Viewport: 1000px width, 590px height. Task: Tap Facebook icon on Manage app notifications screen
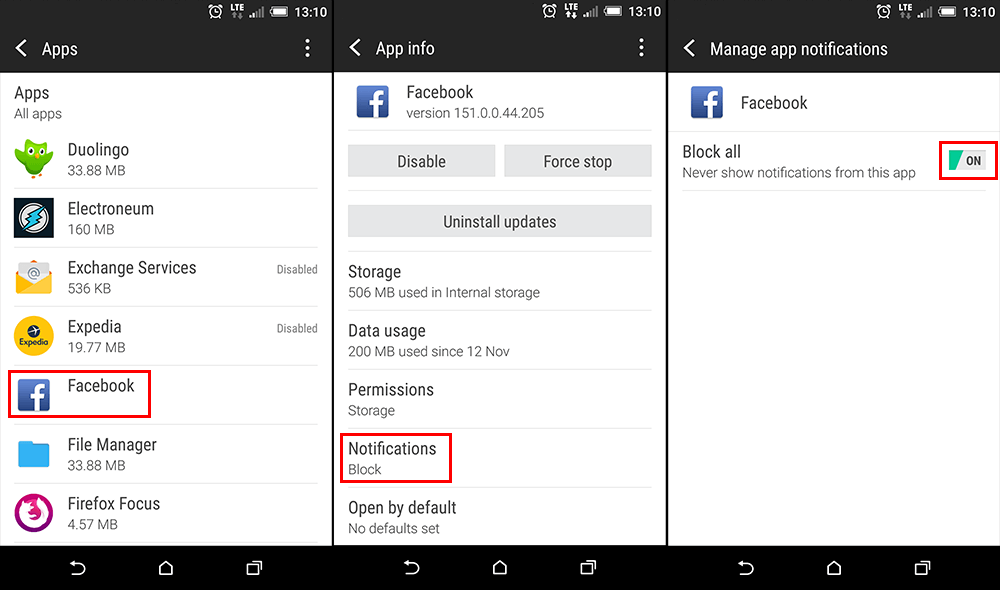pyautogui.click(x=707, y=102)
